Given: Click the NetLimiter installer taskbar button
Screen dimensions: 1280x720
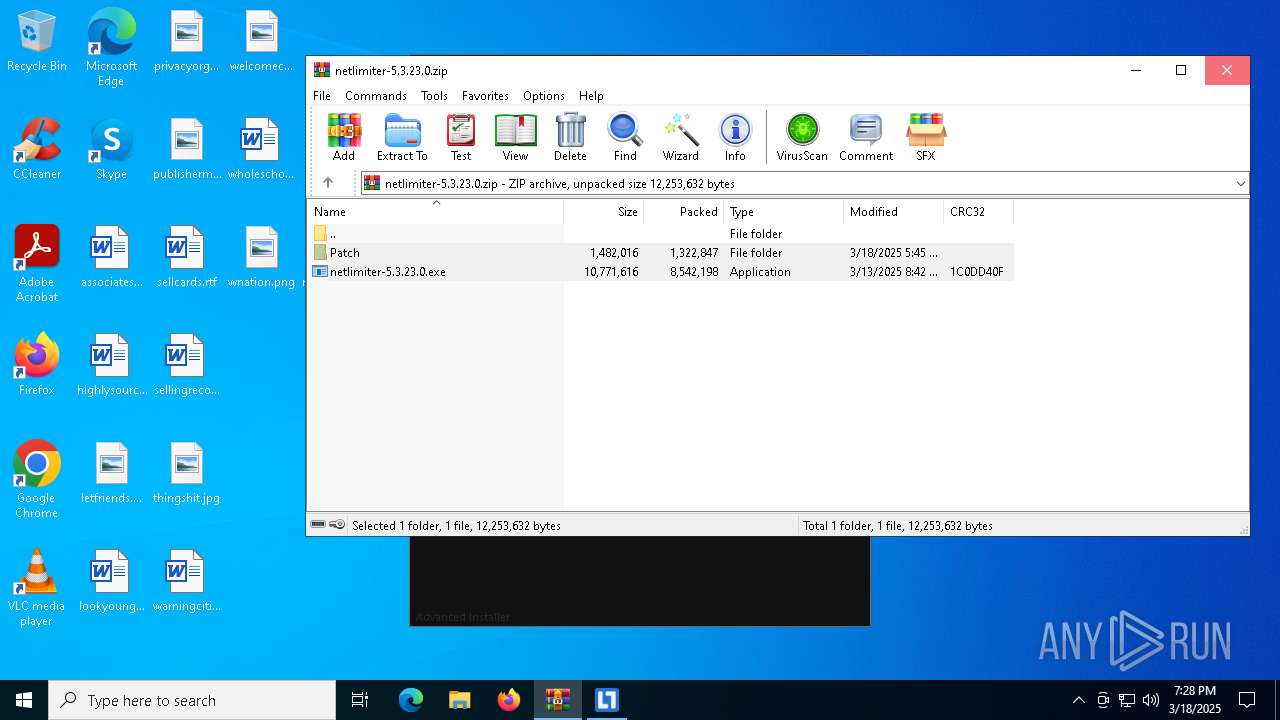Looking at the screenshot, I should 606,700.
